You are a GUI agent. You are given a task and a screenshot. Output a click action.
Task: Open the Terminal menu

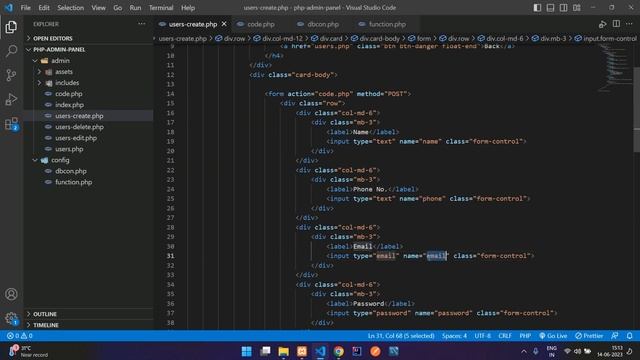tap(161, 8)
